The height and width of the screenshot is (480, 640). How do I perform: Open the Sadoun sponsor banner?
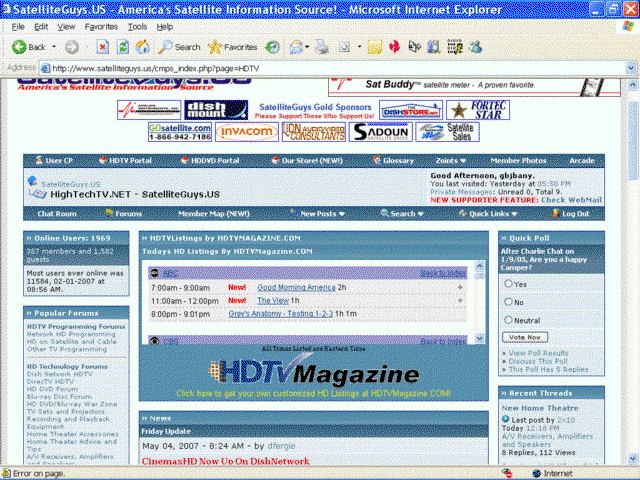[x=381, y=132]
